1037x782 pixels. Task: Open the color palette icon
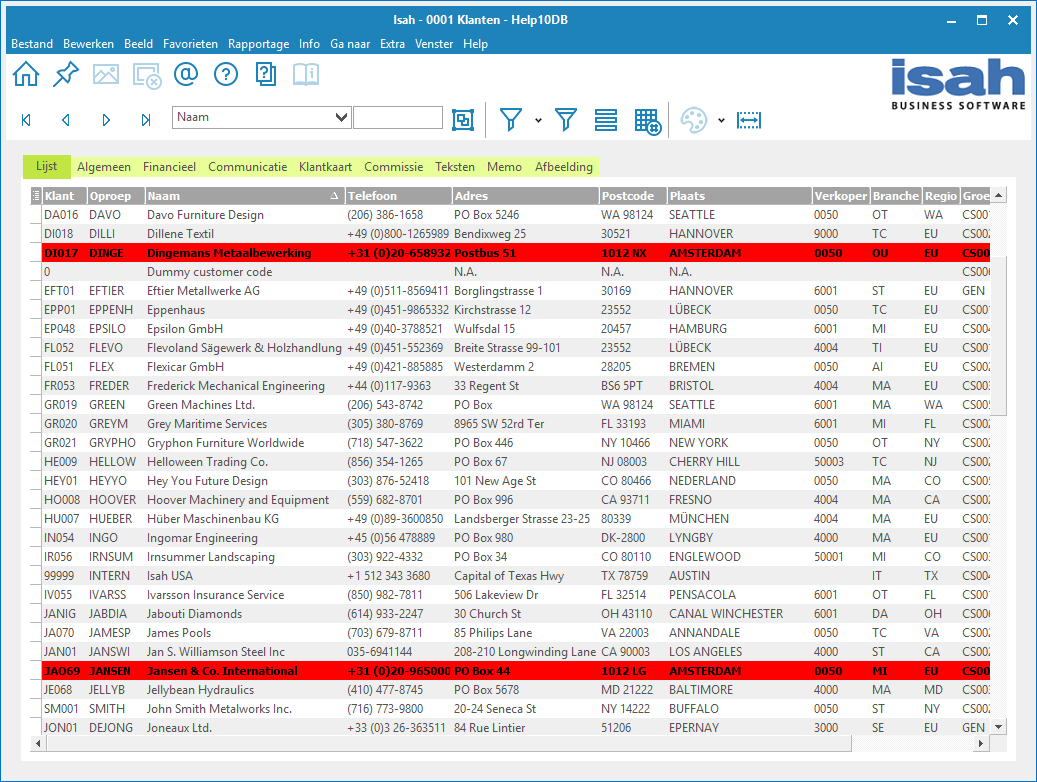pyautogui.click(x=694, y=120)
